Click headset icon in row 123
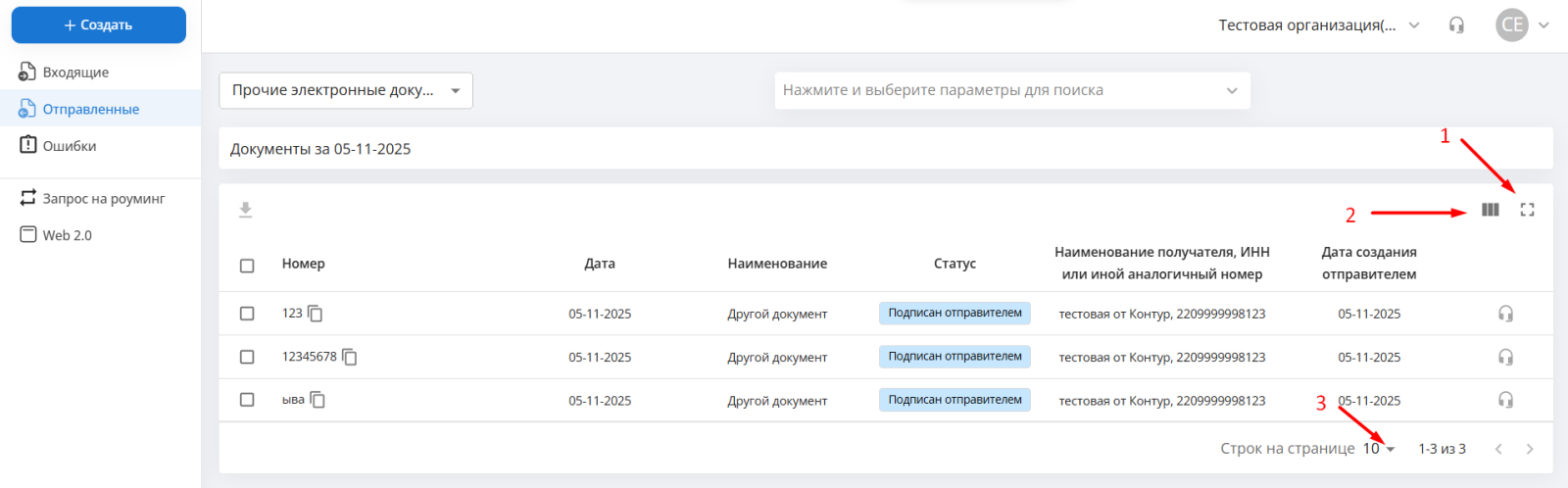Viewport: 1568px width, 488px height. tap(1505, 314)
